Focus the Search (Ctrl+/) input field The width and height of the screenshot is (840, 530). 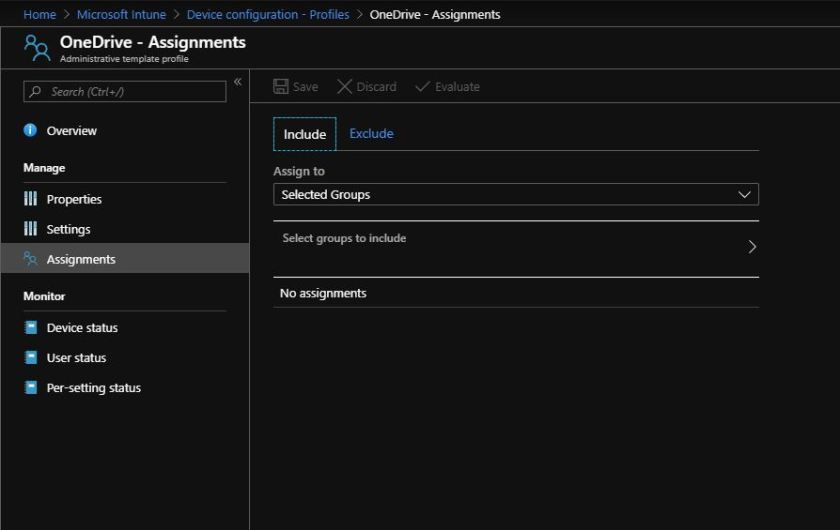[x=125, y=92]
